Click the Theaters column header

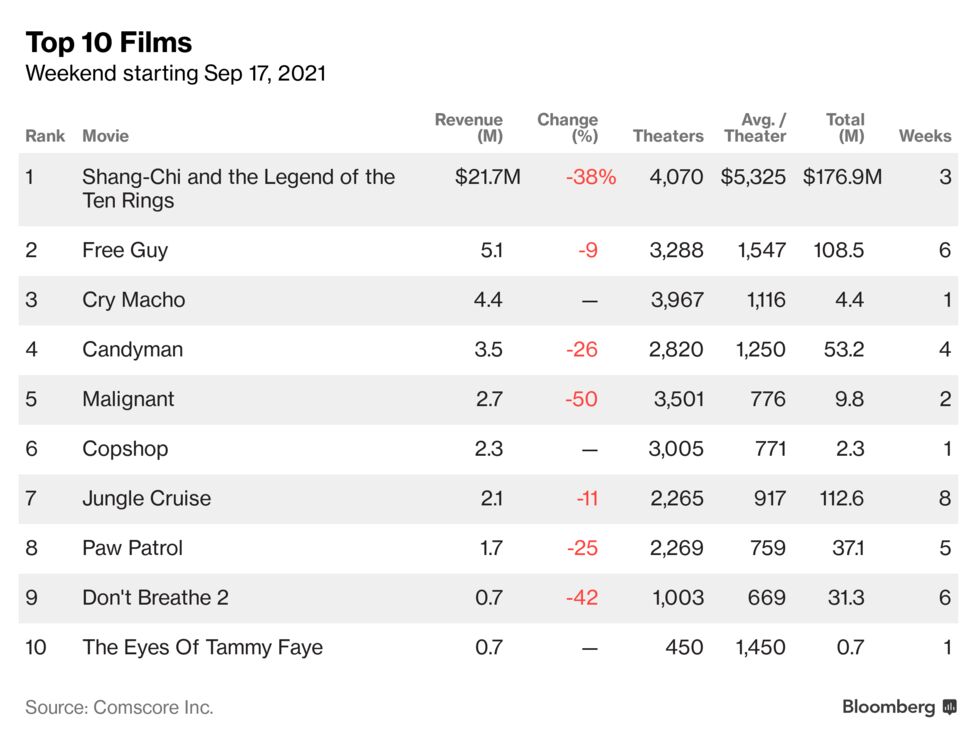coord(668,136)
